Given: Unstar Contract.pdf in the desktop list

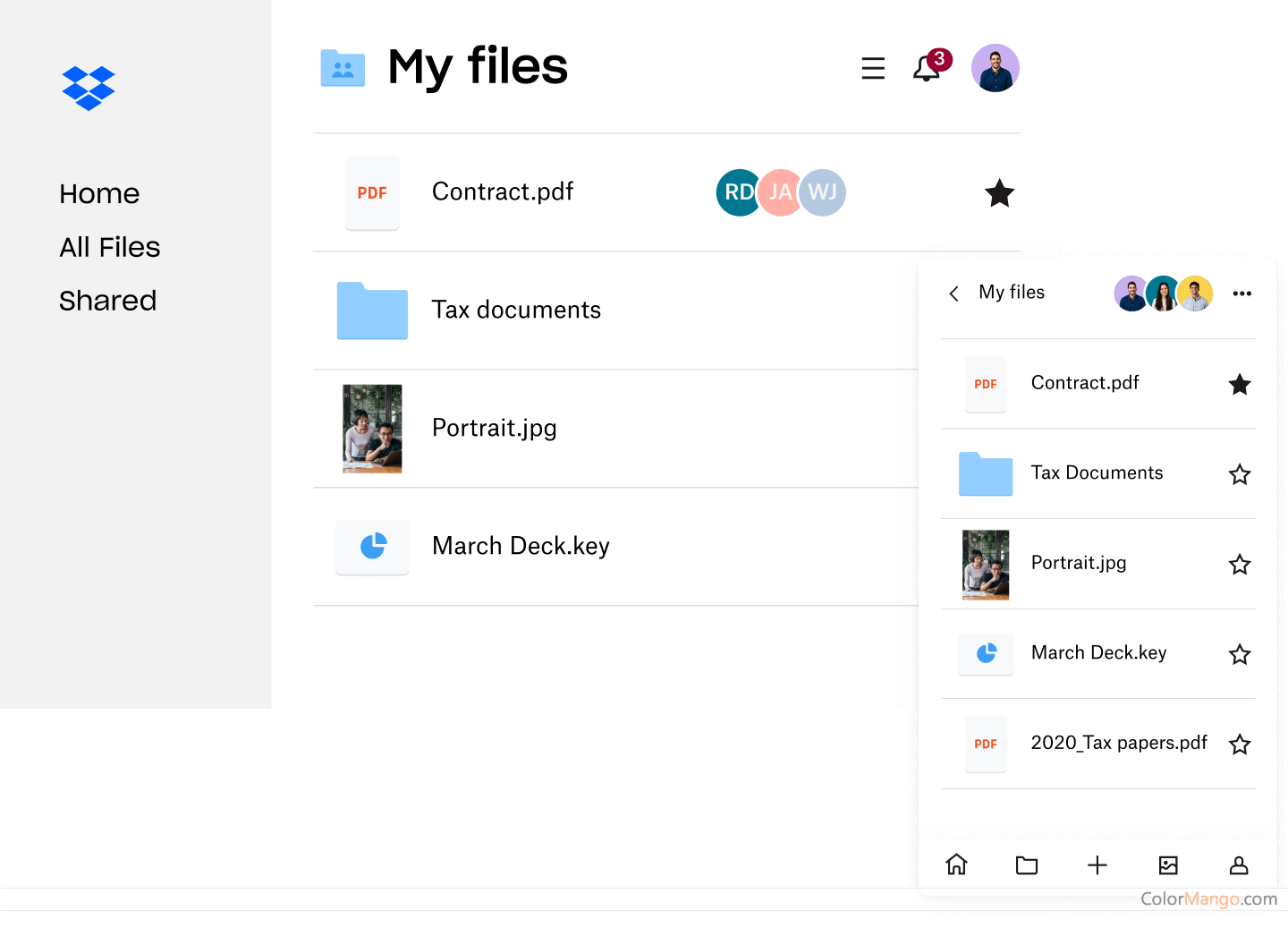Looking at the screenshot, I should [x=999, y=192].
